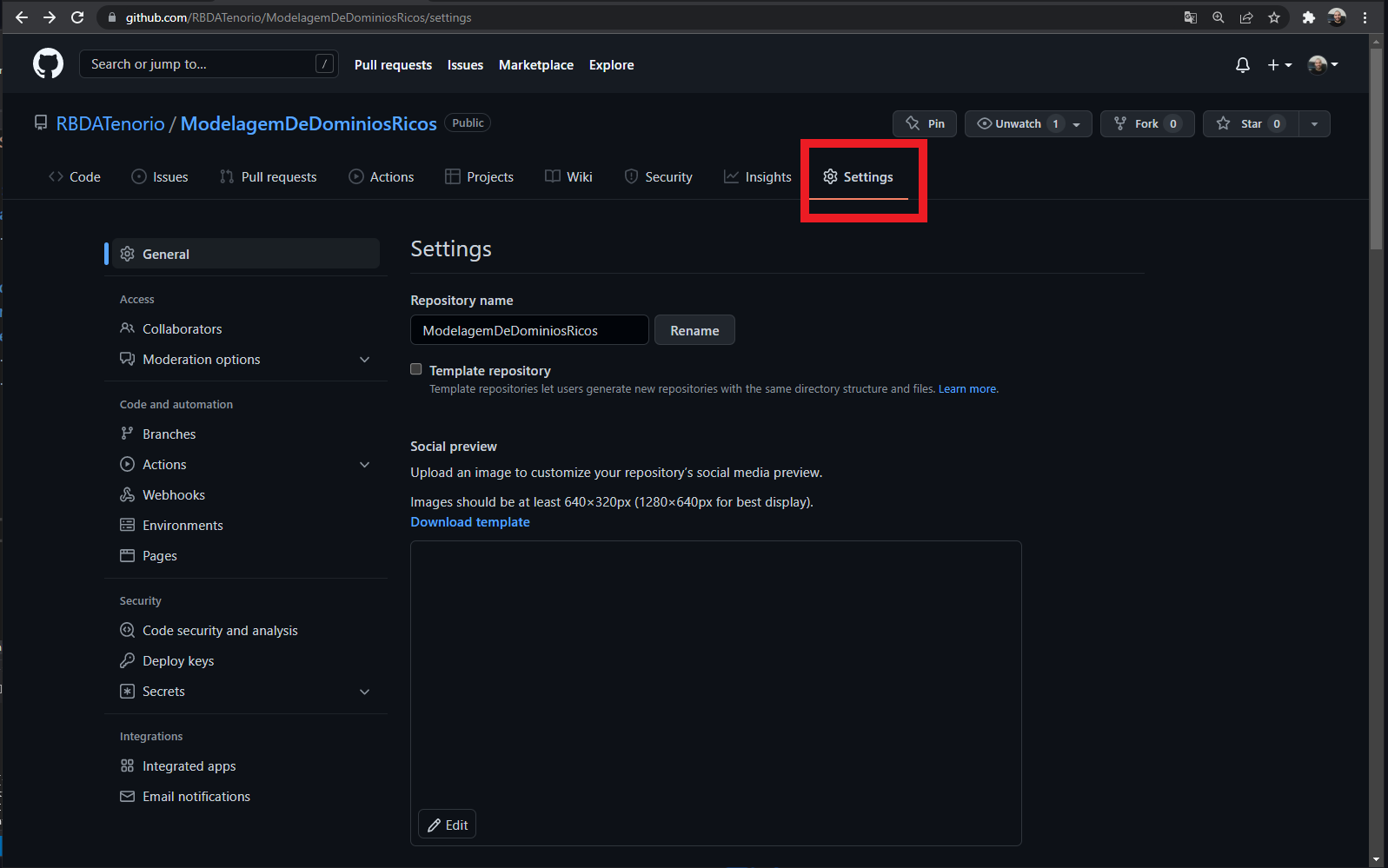The height and width of the screenshot is (868, 1388).
Task: Open the create new plus menu
Action: 1279,65
